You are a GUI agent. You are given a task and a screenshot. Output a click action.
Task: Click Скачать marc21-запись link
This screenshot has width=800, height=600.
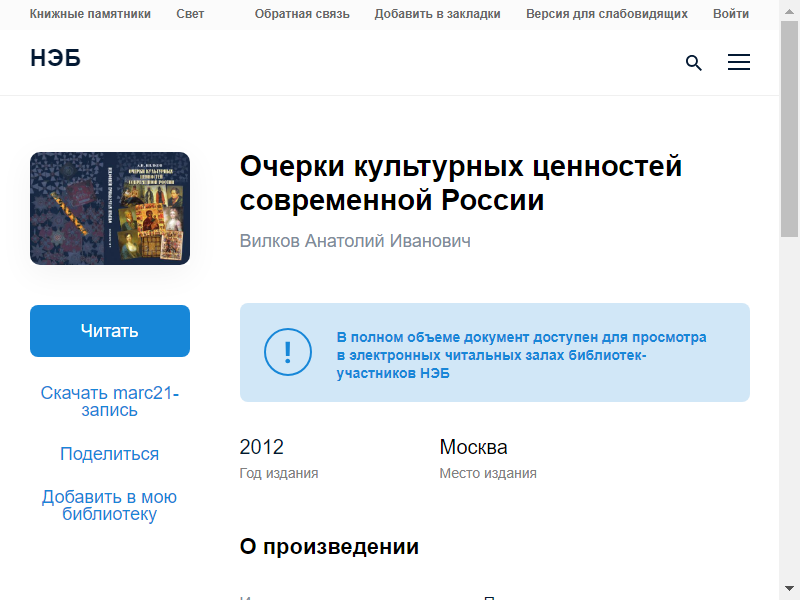pyautogui.click(x=110, y=401)
